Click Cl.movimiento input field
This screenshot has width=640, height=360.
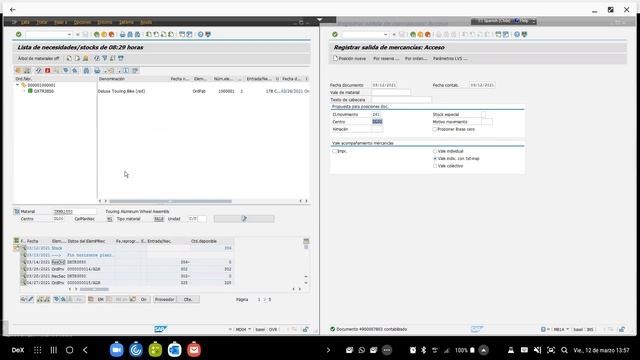[376, 114]
